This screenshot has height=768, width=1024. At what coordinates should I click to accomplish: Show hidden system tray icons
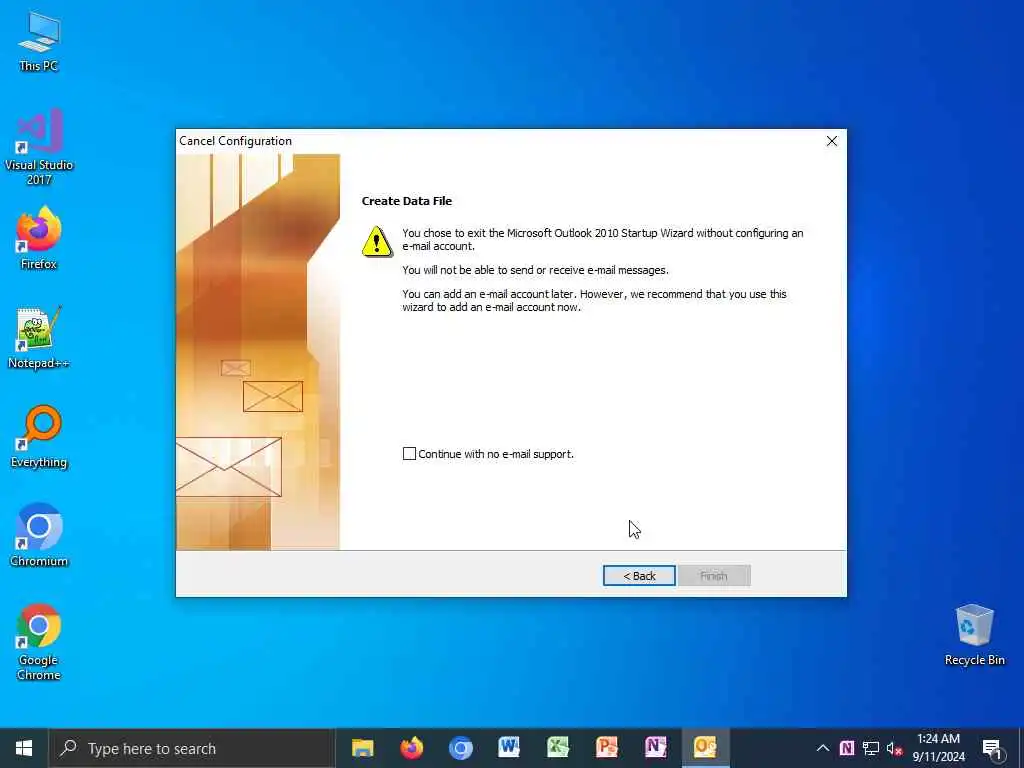[823, 748]
